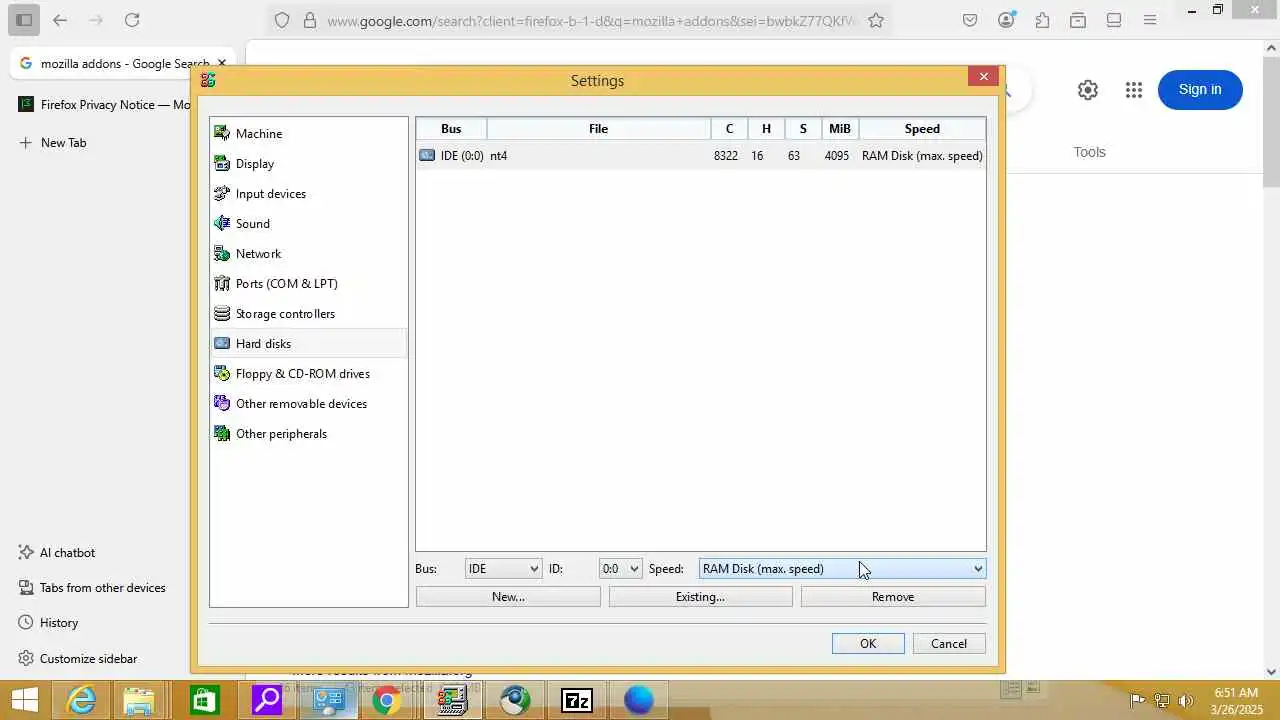Click the New... hard disk button
This screenshot has height=720, width=1280.
pyautogui.click(x=508, y=596)
